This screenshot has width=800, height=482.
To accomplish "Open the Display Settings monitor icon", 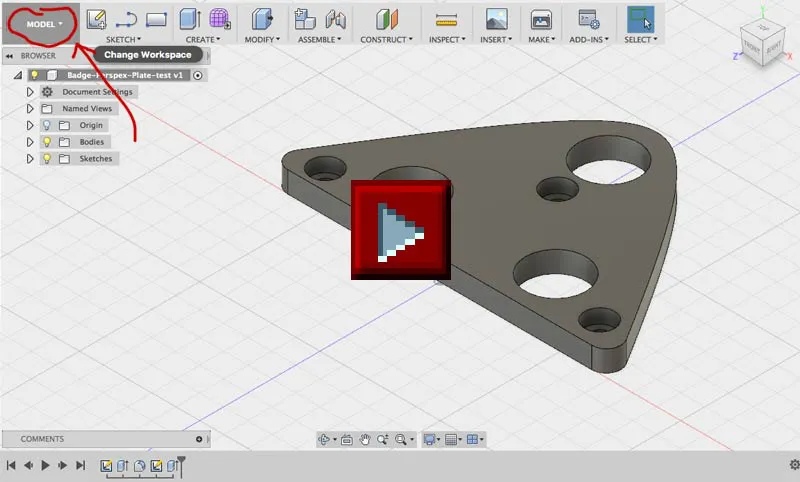I will [430, 439].
